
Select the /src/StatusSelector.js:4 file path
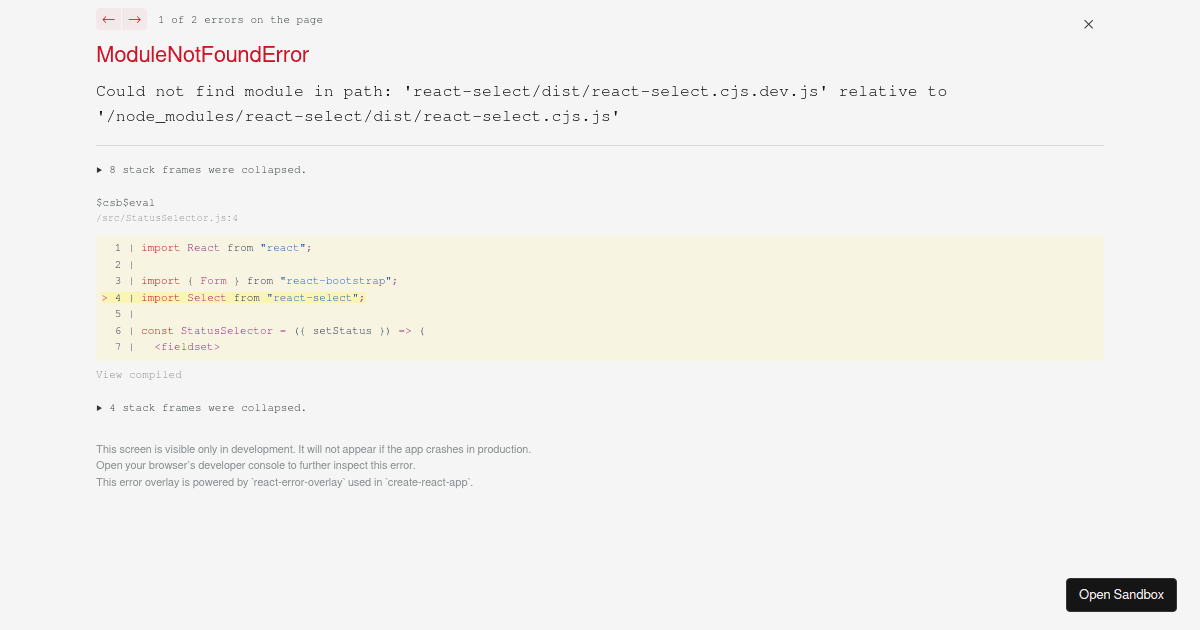point(168,217)
